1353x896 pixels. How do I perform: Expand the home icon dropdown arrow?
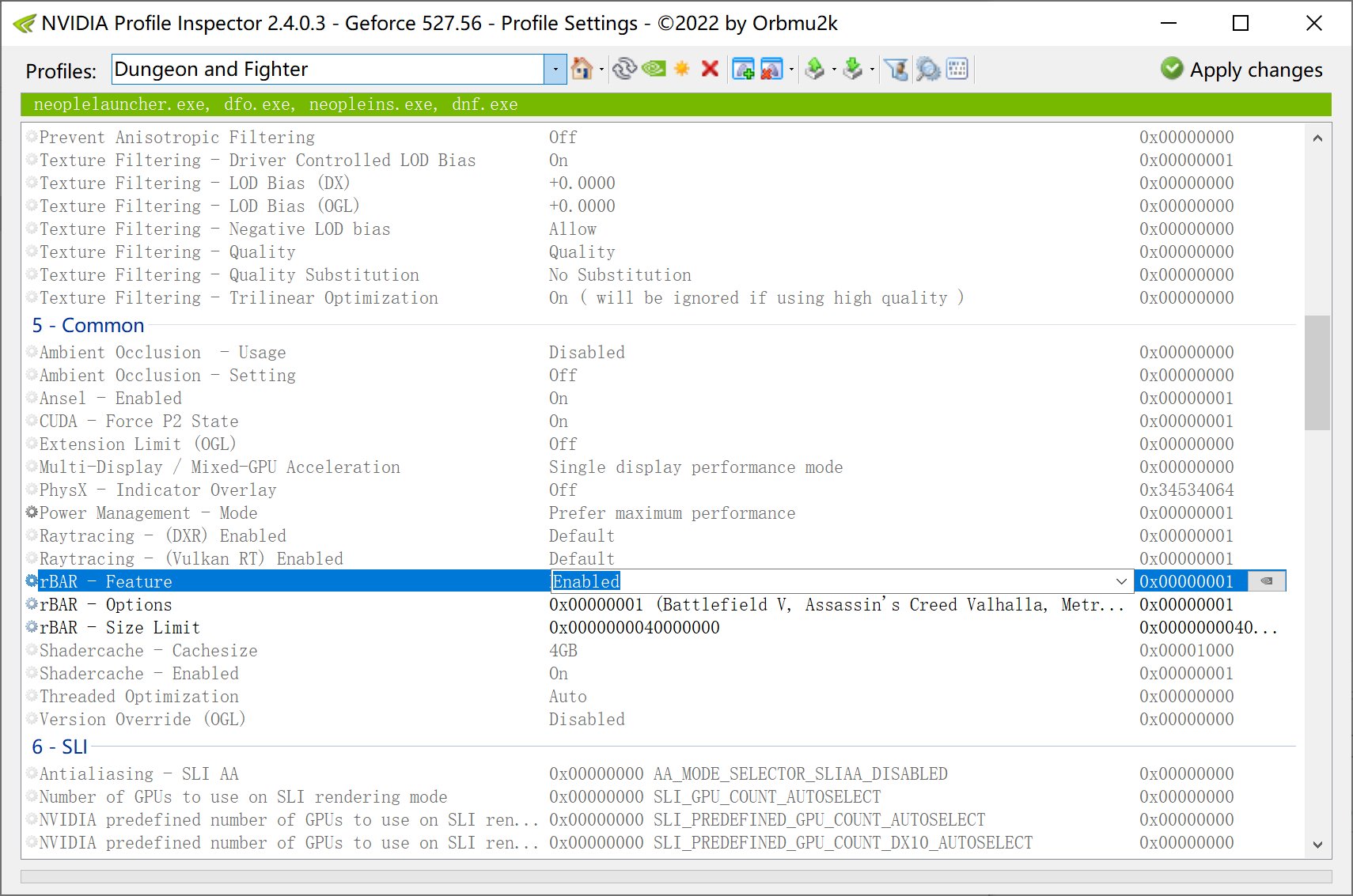pos(601,70)
